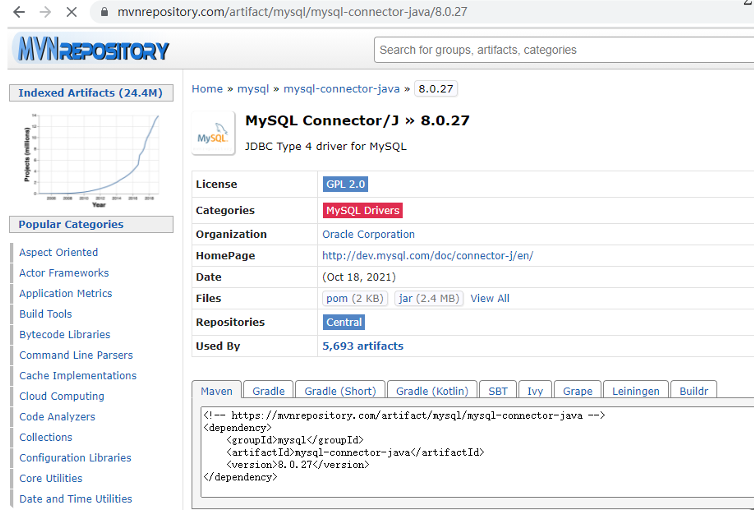Open the Gradle (Kotlin) tab
This screenshot has width=754, height=510.
point(432,391)
